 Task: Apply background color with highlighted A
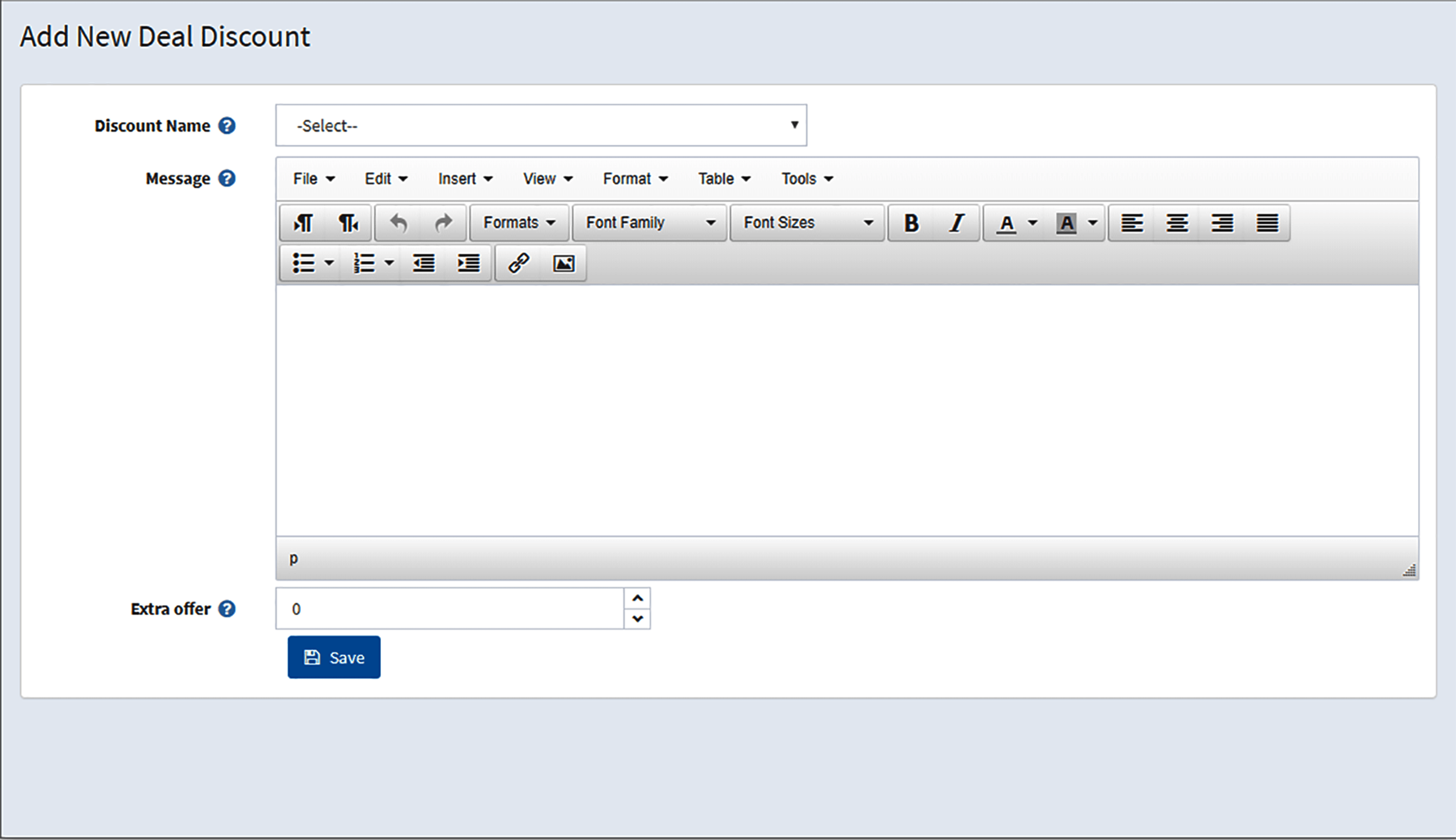pos(1066,223)
